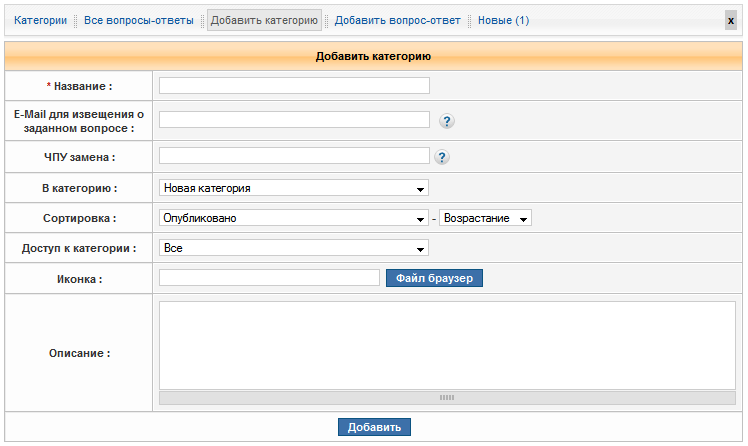
Task: Select the Добавить категорию tab
Action: pos(264,20)
